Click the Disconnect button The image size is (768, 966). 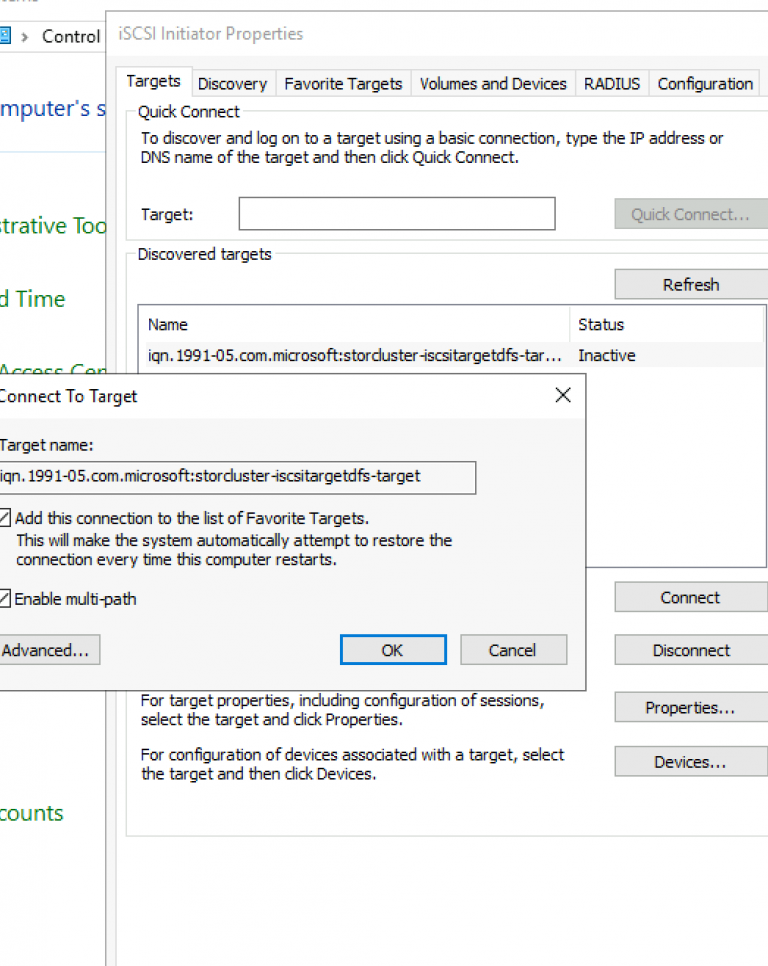tap(690, 650)
